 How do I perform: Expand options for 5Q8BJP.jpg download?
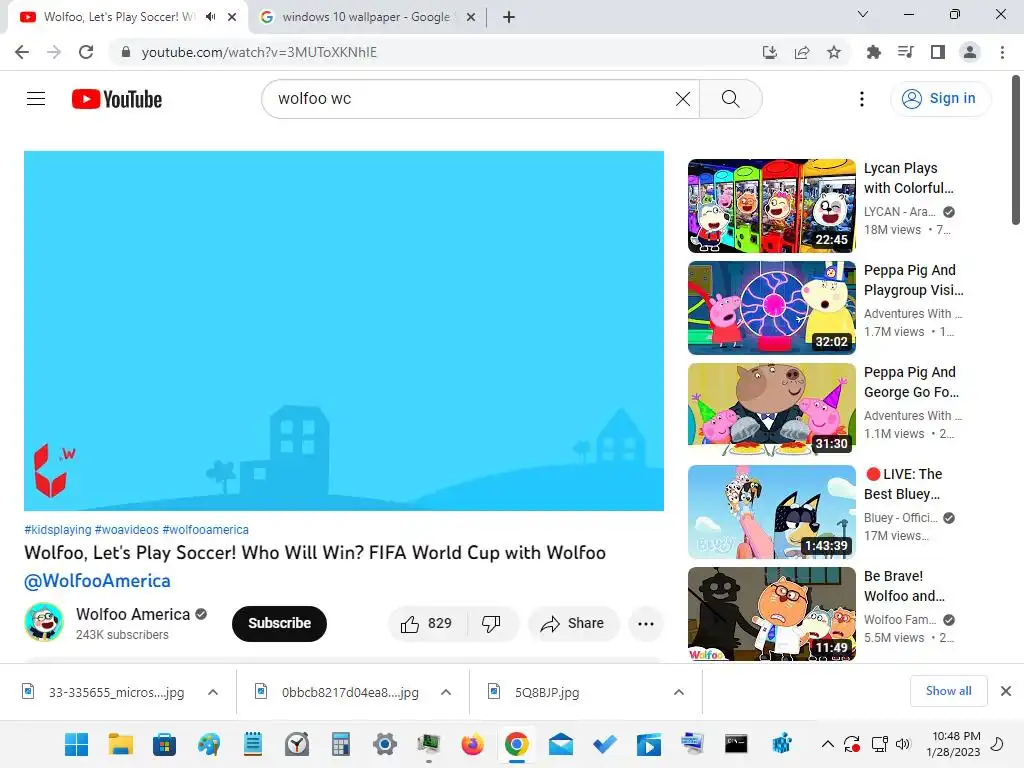[679, 692]
